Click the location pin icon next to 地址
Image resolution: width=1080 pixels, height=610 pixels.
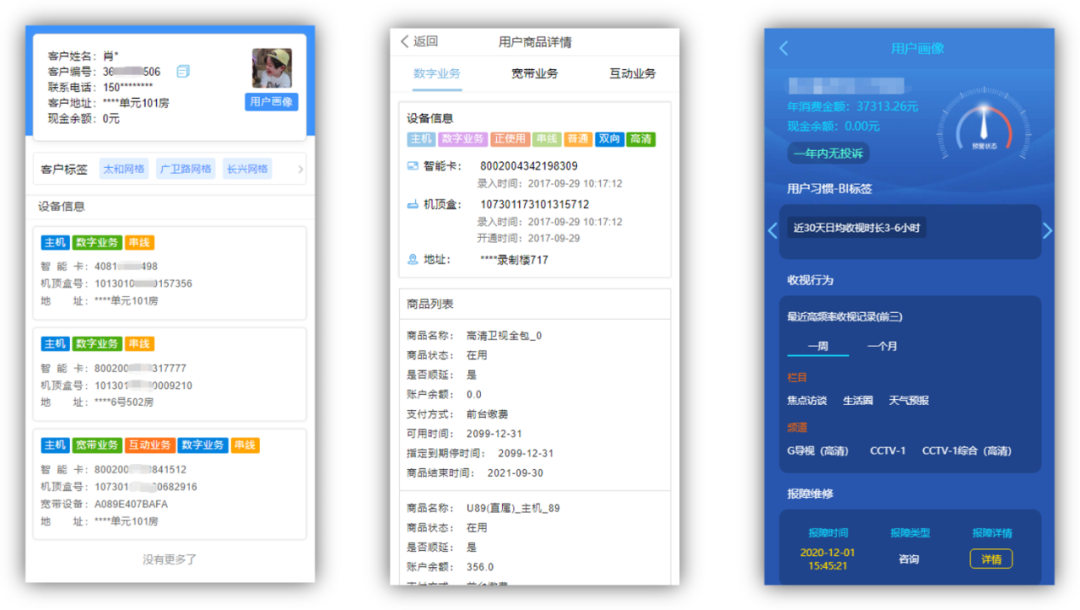point(412,260)
